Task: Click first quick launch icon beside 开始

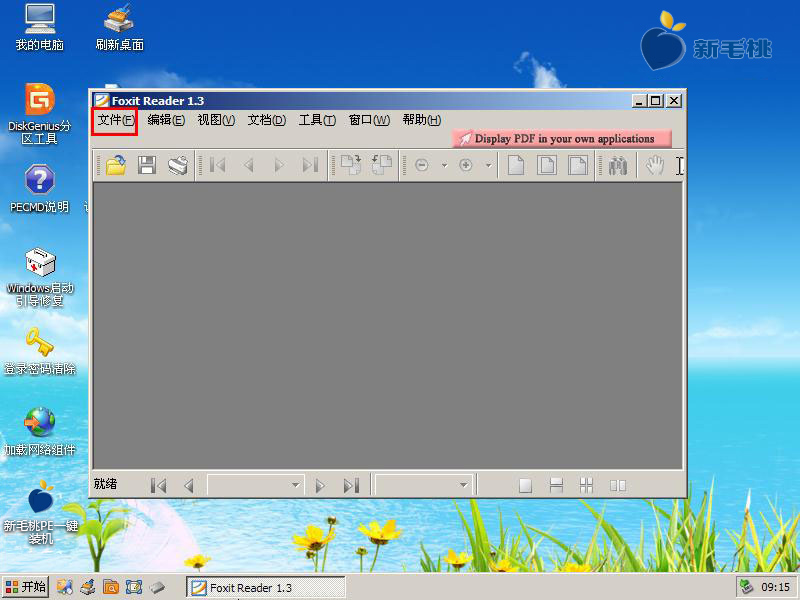Action: tap(64, 587)
